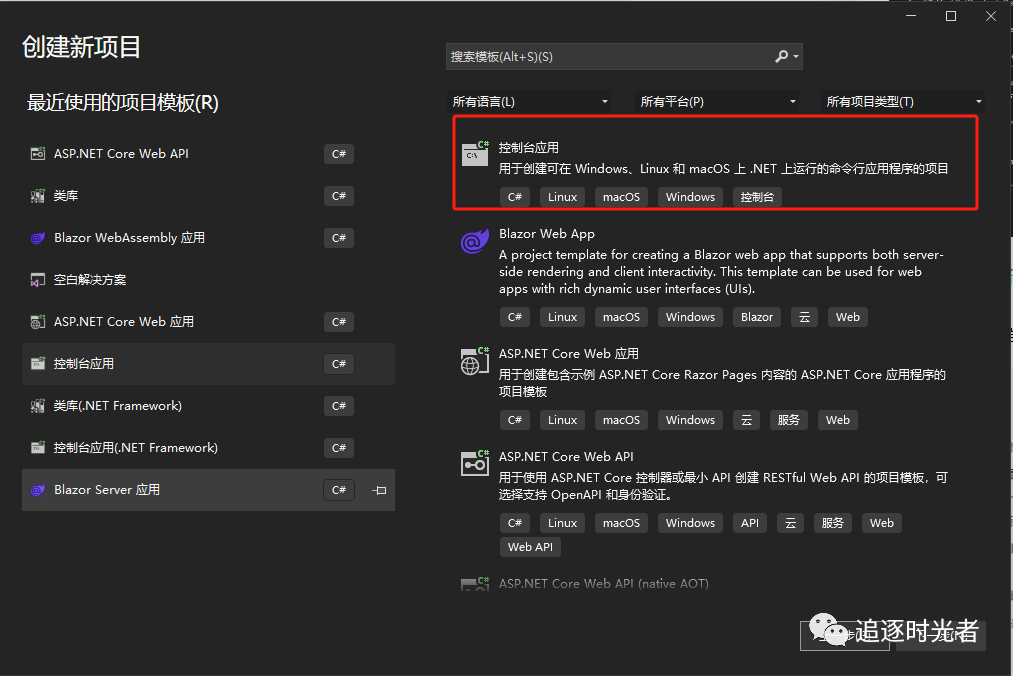
Task: Choose the 控制台应用 template title in the list
Action: tap(528, 148)
